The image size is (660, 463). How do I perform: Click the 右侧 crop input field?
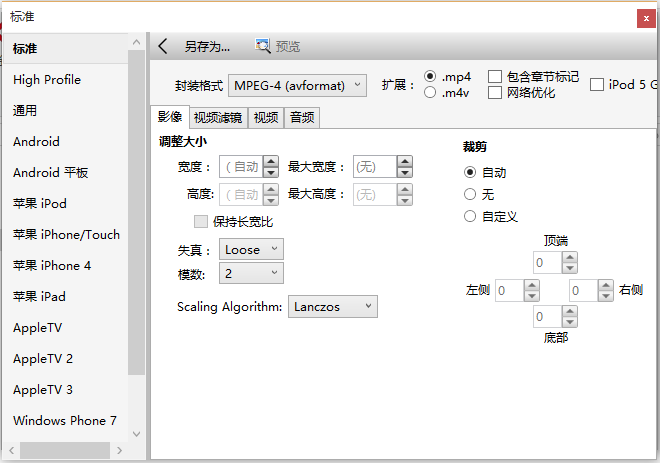tap(583, 290)
